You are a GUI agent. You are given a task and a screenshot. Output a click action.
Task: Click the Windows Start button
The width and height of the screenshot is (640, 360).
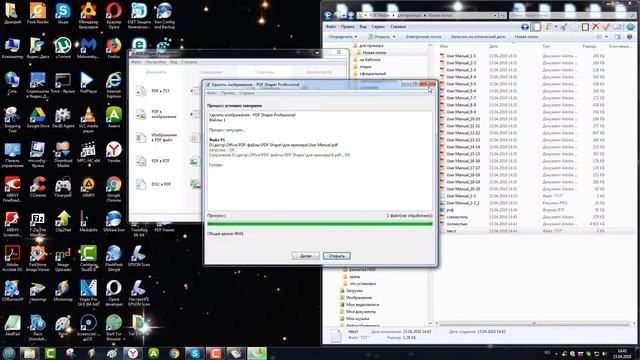9,353
